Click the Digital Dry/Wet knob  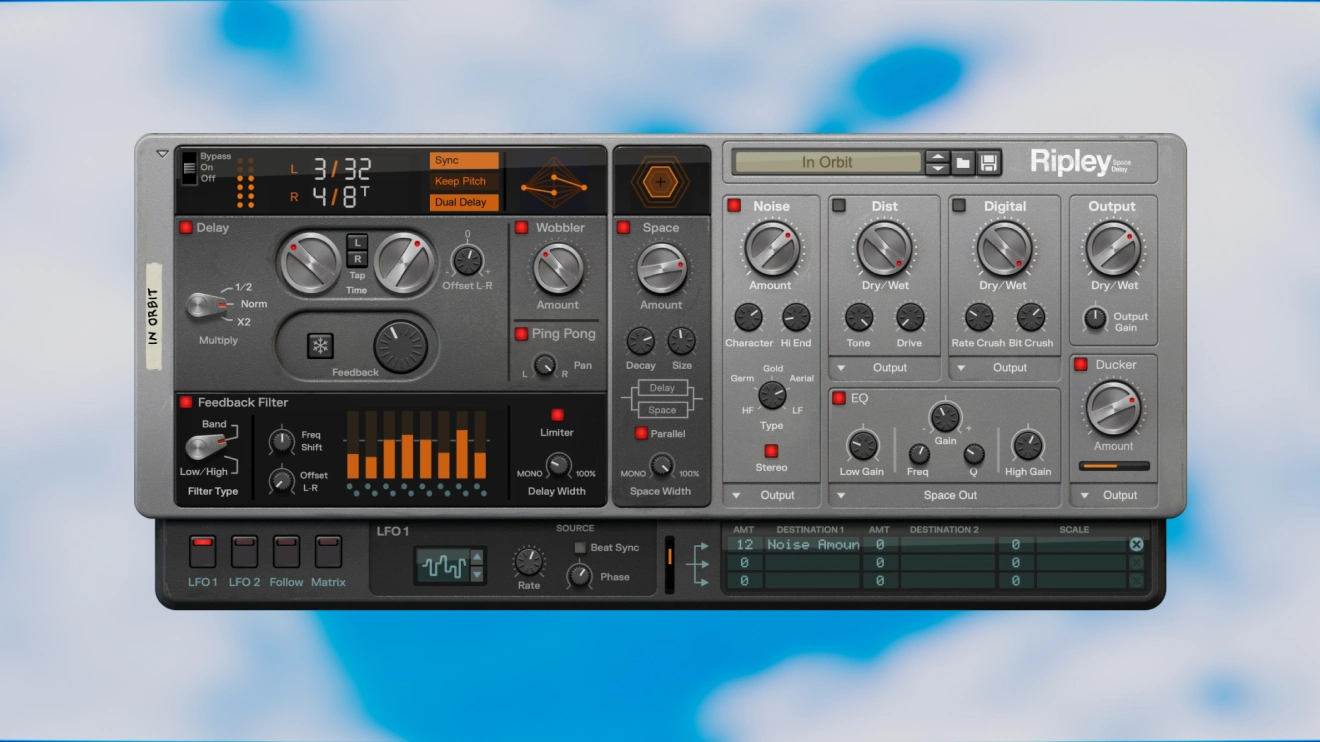pyautogui.click(x=1004, y=249)
